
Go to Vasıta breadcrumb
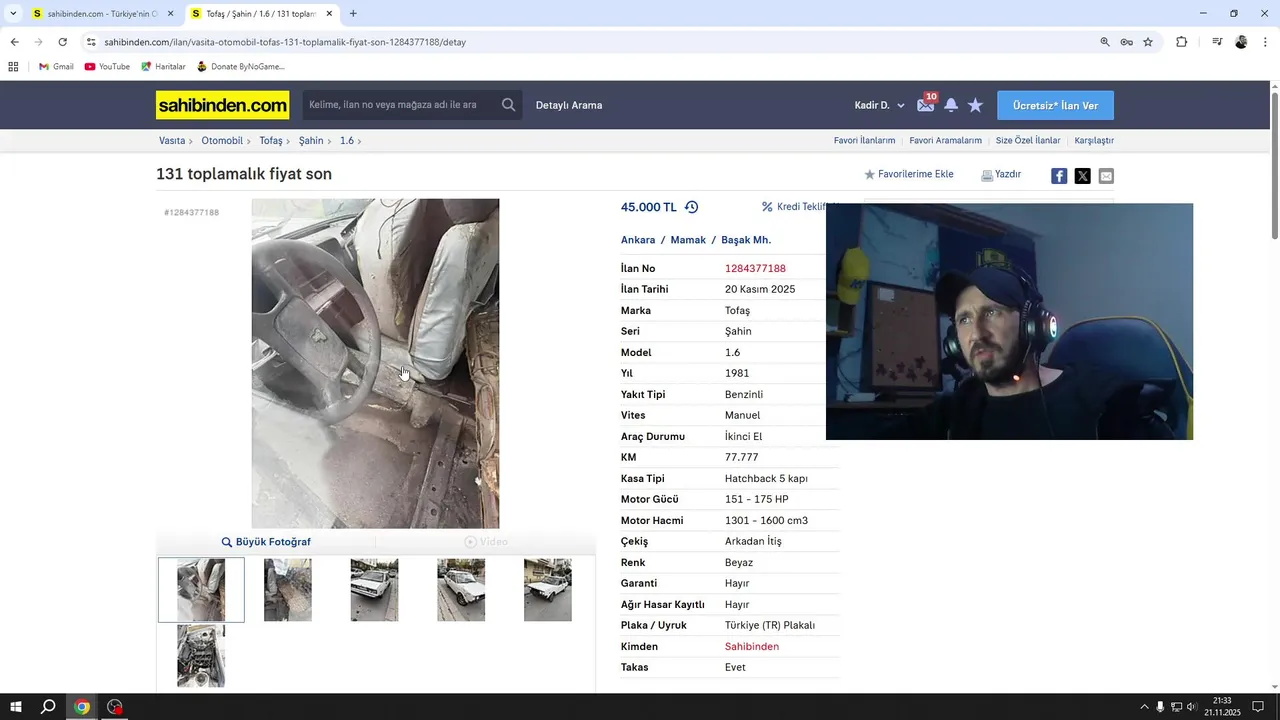click(x=172, y=141)
